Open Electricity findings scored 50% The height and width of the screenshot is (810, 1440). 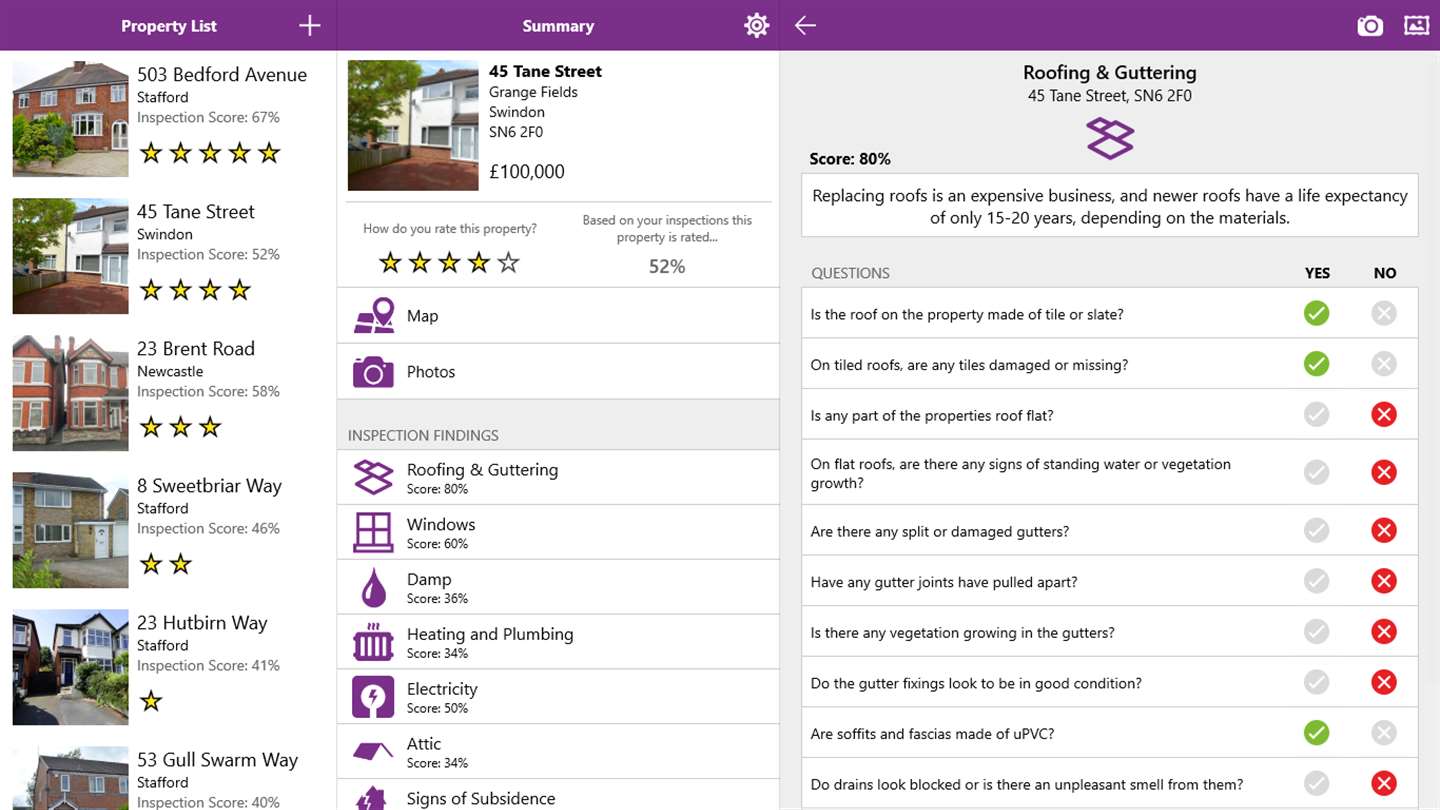click(558, 697)
